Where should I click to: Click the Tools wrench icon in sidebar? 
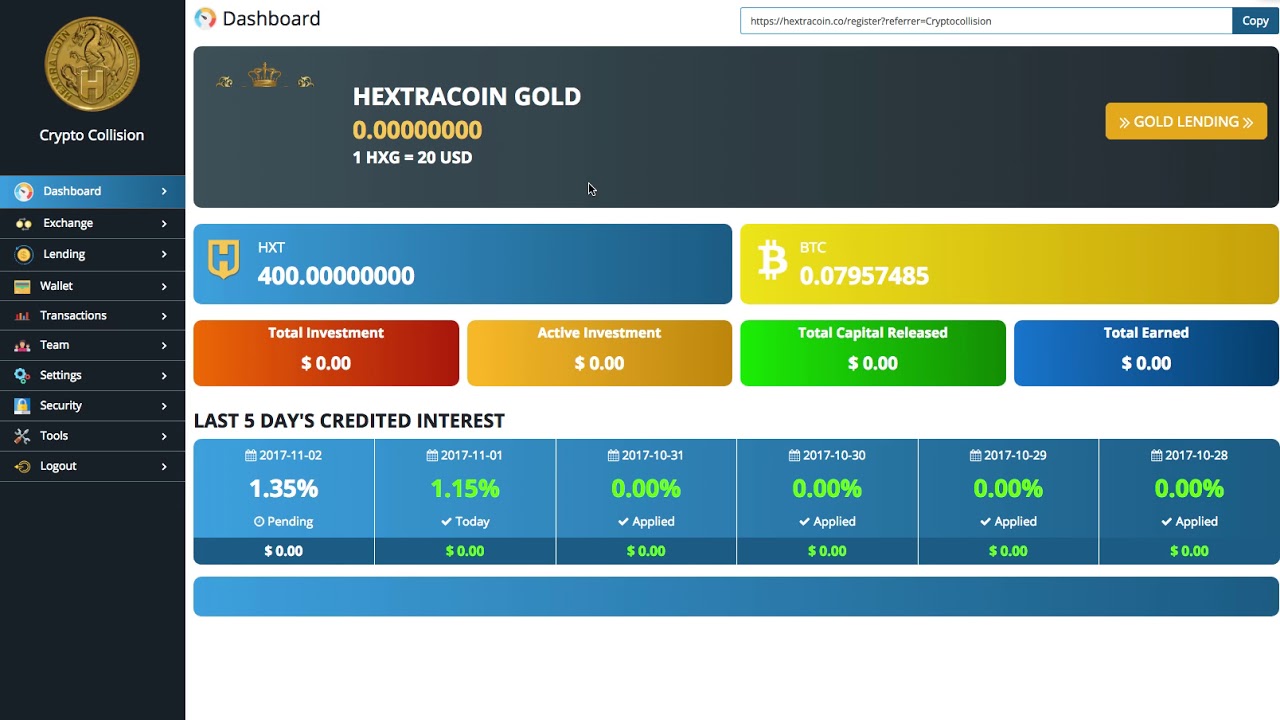[x=22, y=436]
